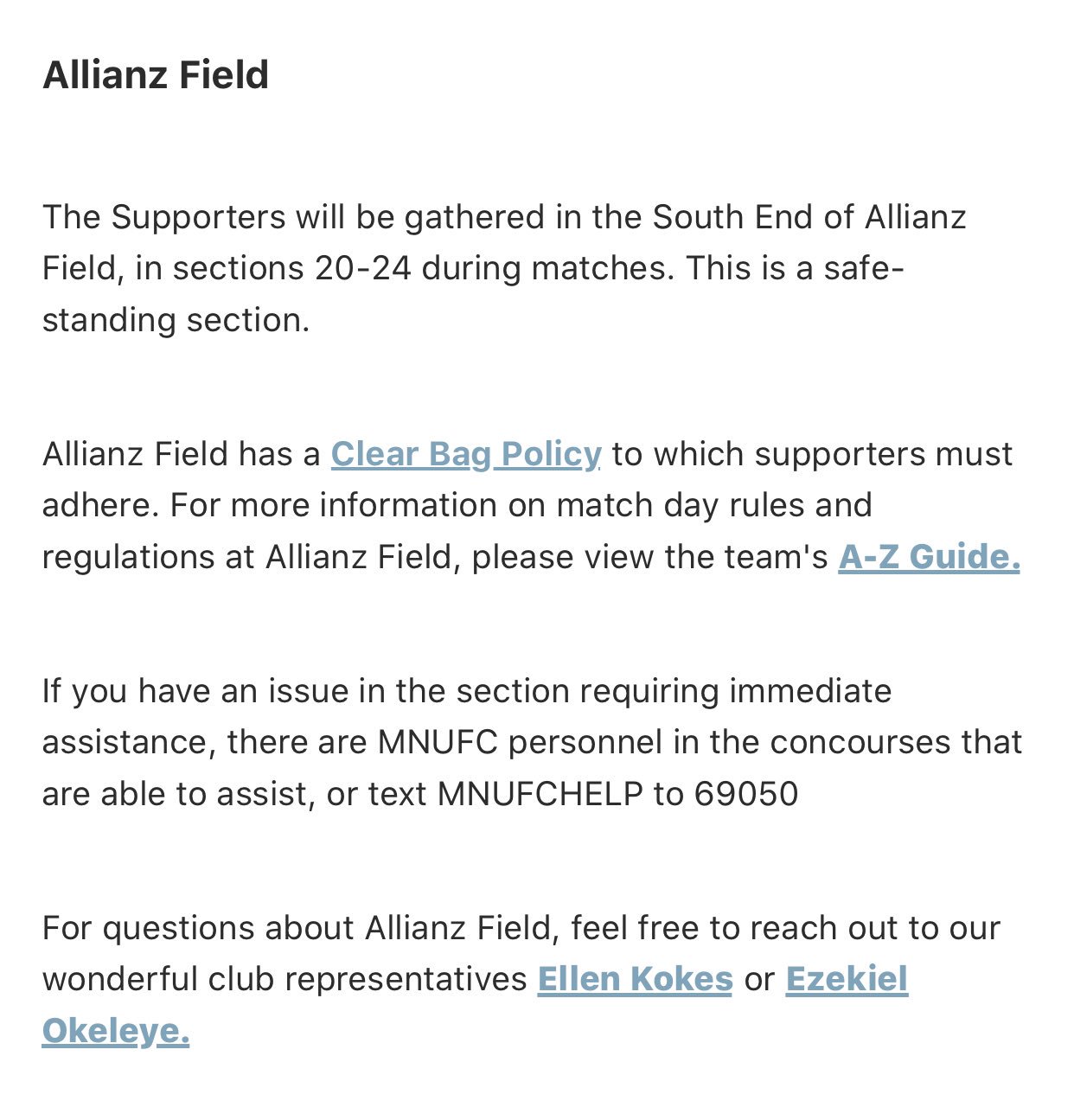
Task: Click the word MNUFCHELP
Action: click(x=540, y=794)
